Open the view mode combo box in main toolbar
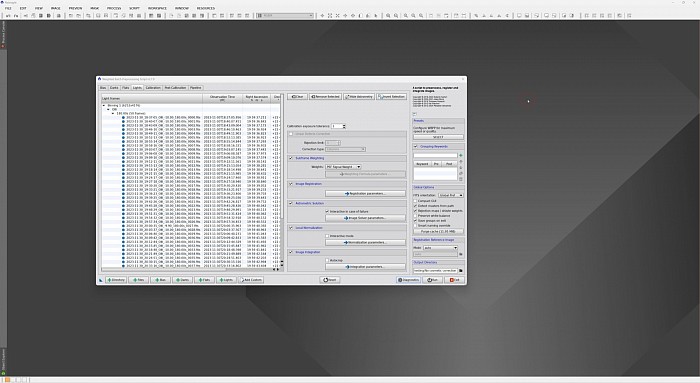The height and width of the screenshot is (383, 700). (x=285, y=16)
